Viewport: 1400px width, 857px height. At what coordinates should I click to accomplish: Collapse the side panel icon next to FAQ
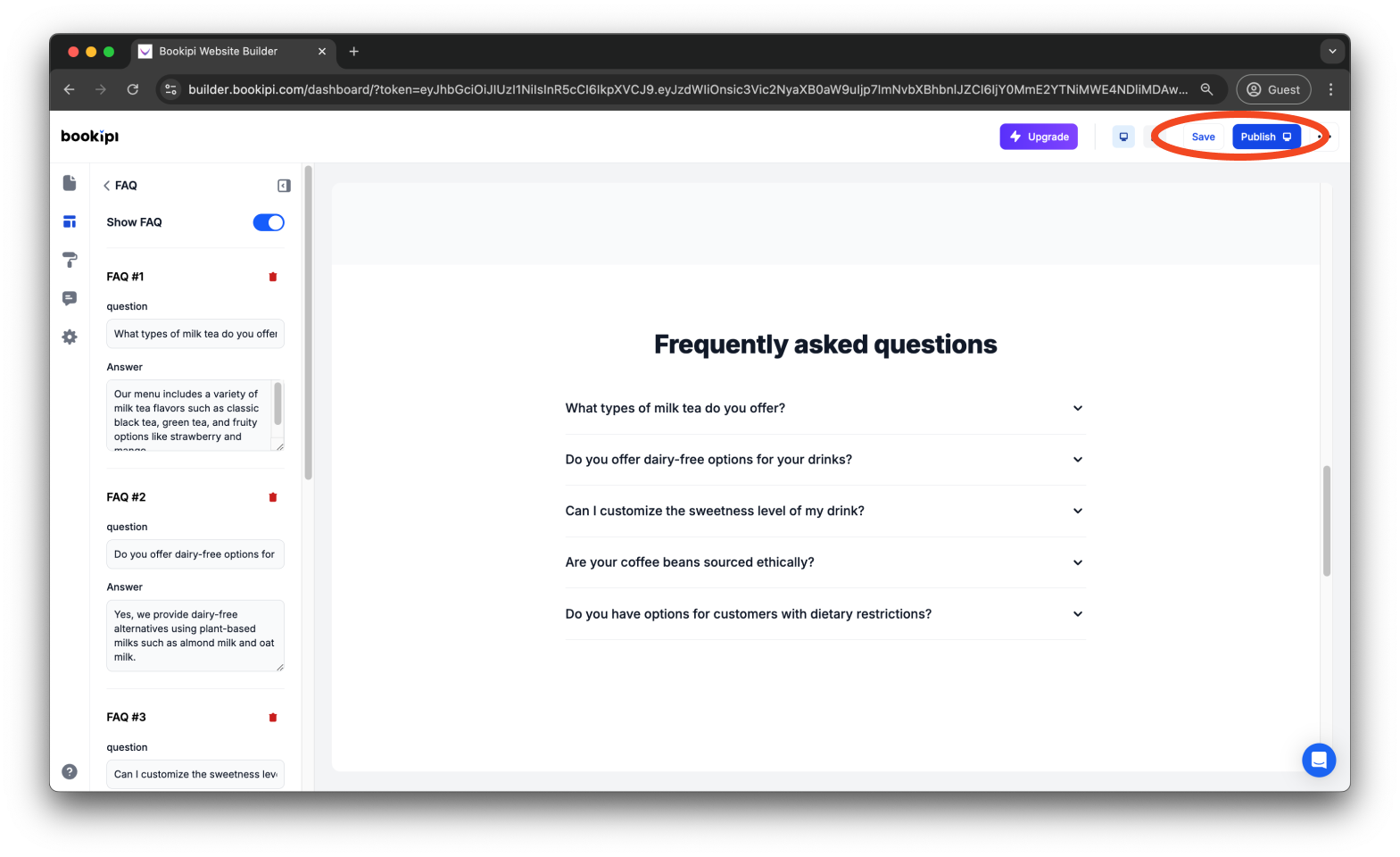[284, 186]
